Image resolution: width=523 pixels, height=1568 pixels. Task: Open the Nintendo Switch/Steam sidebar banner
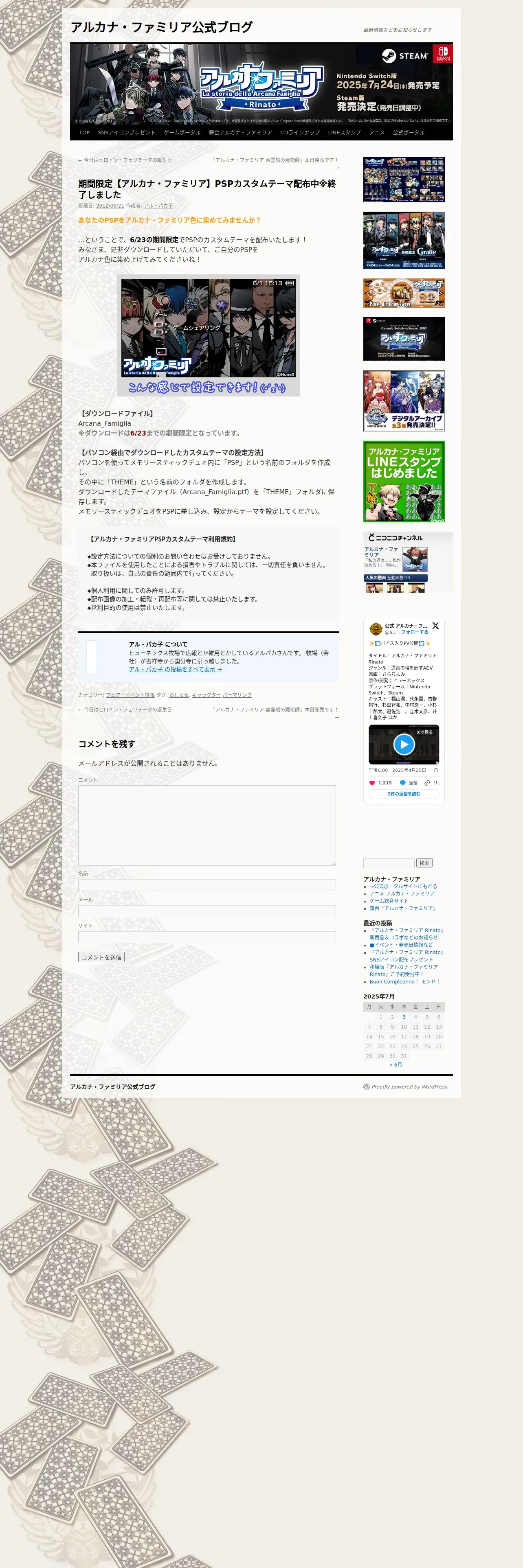(x=404, y=339)
